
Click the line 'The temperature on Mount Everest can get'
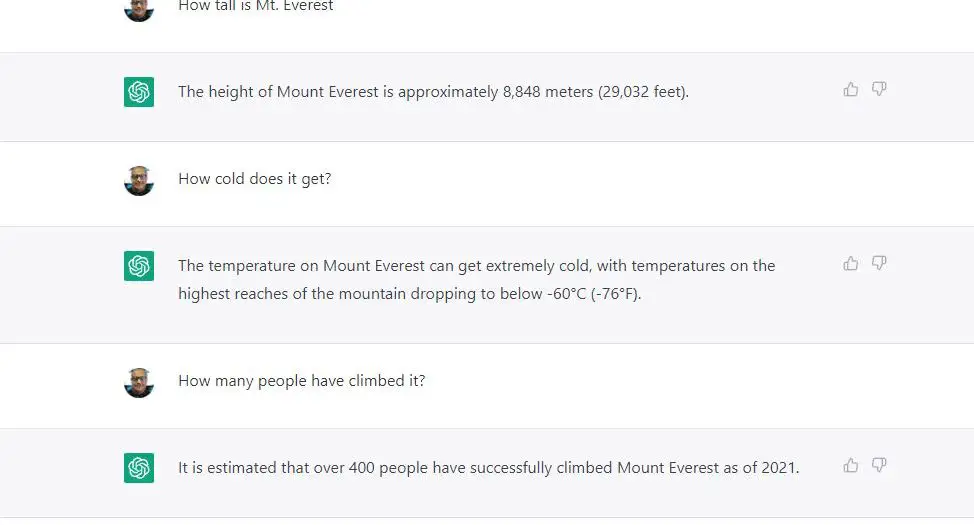click(330, 266)
